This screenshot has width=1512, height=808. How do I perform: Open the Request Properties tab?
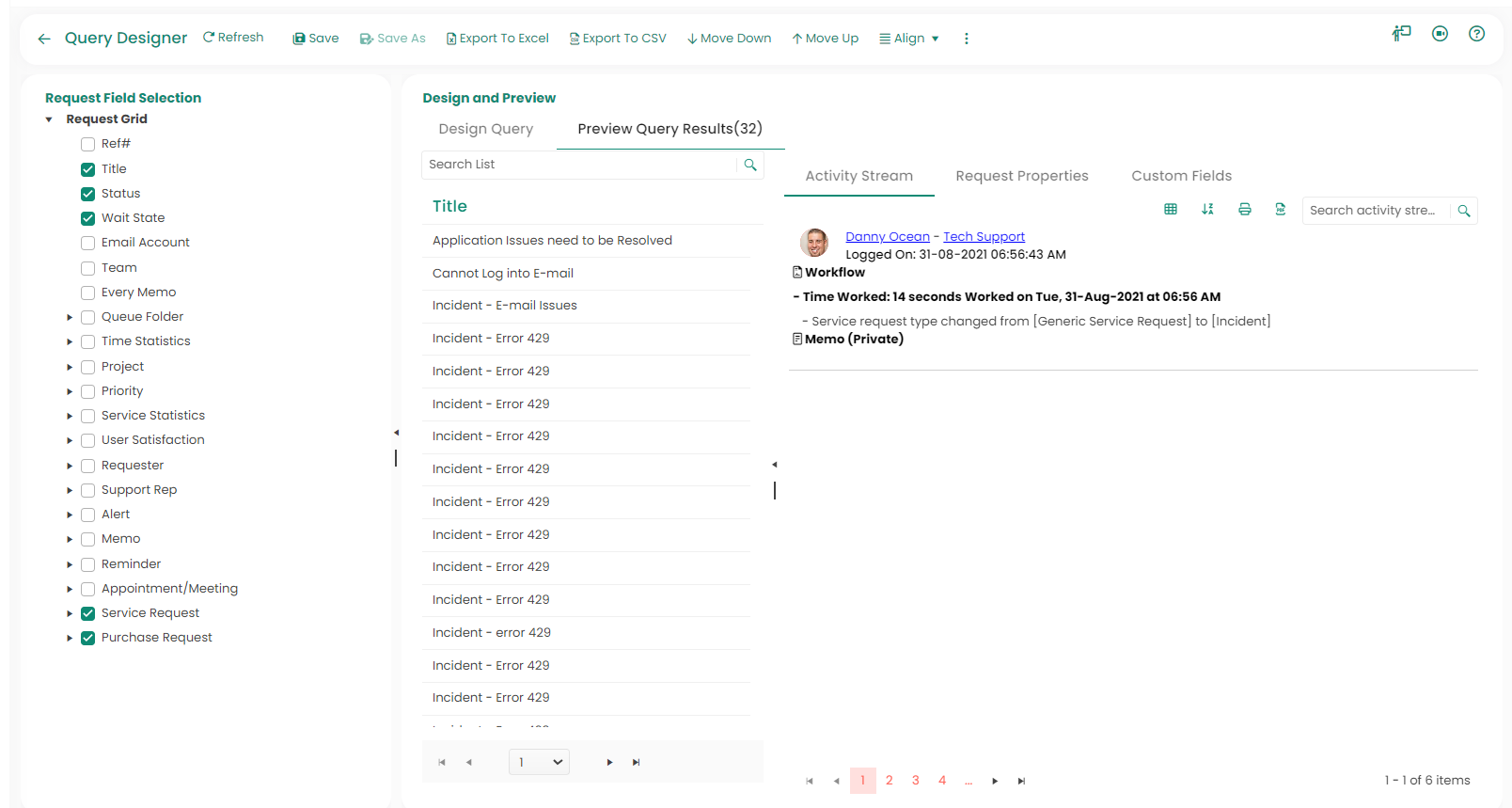[x=1021, y=176]
